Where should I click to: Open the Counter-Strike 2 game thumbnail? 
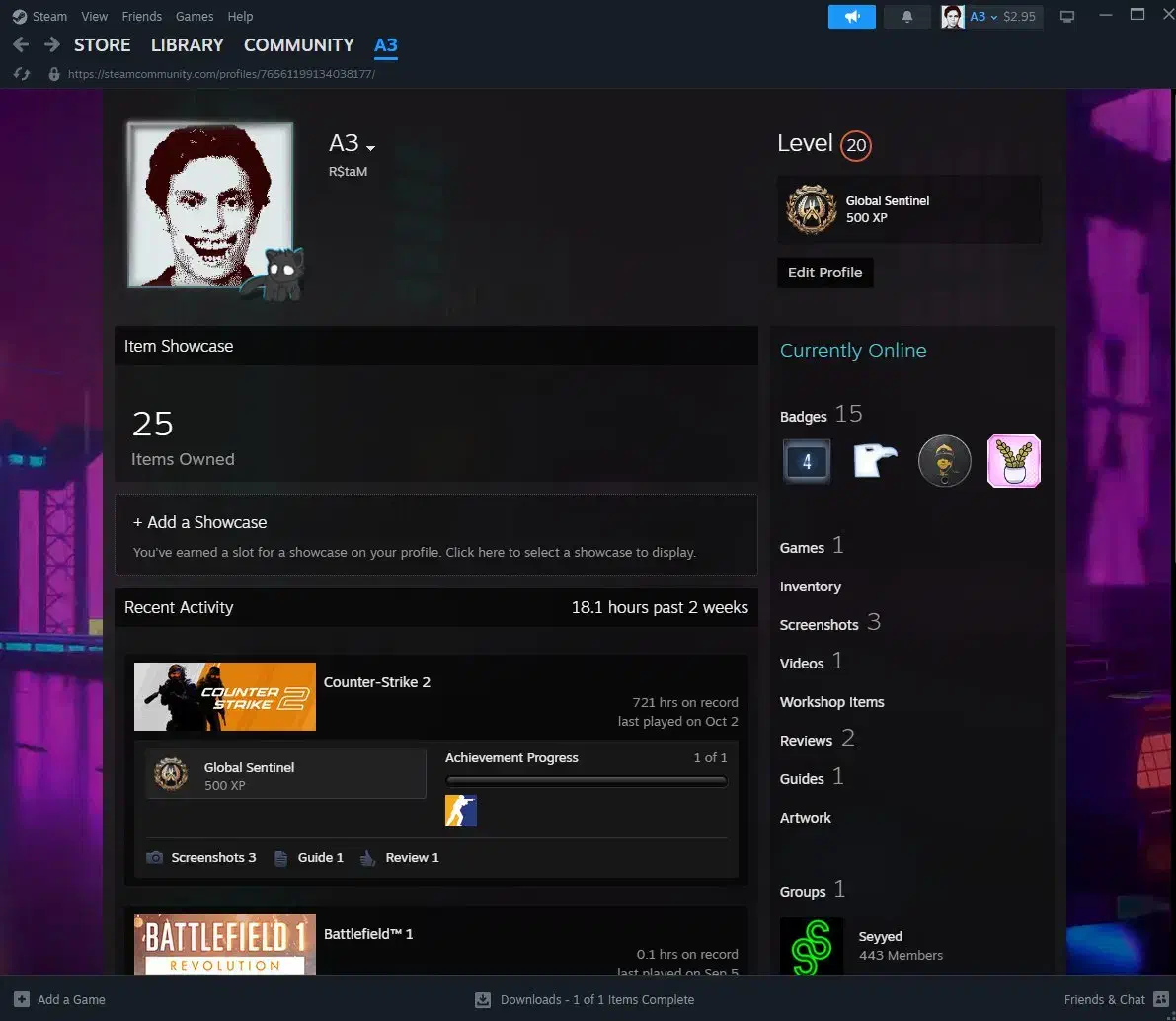(x=225, y=696)
